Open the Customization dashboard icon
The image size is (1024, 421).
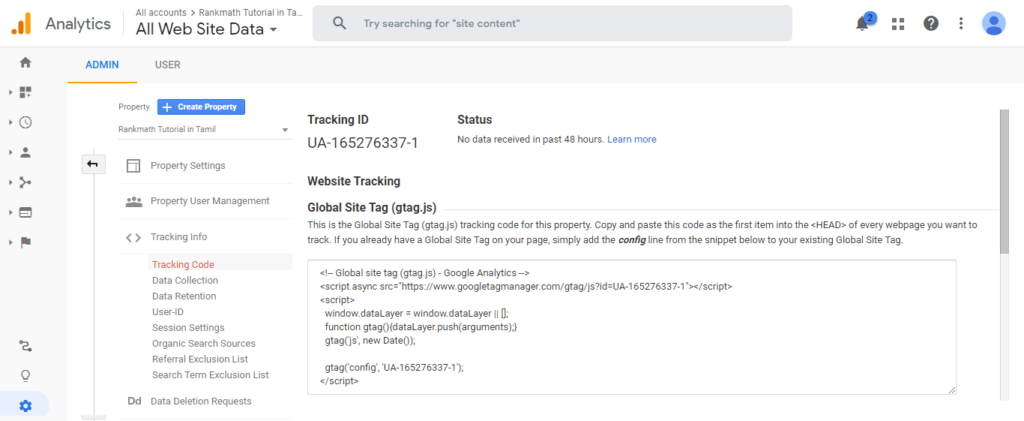[x=25, y=92]
